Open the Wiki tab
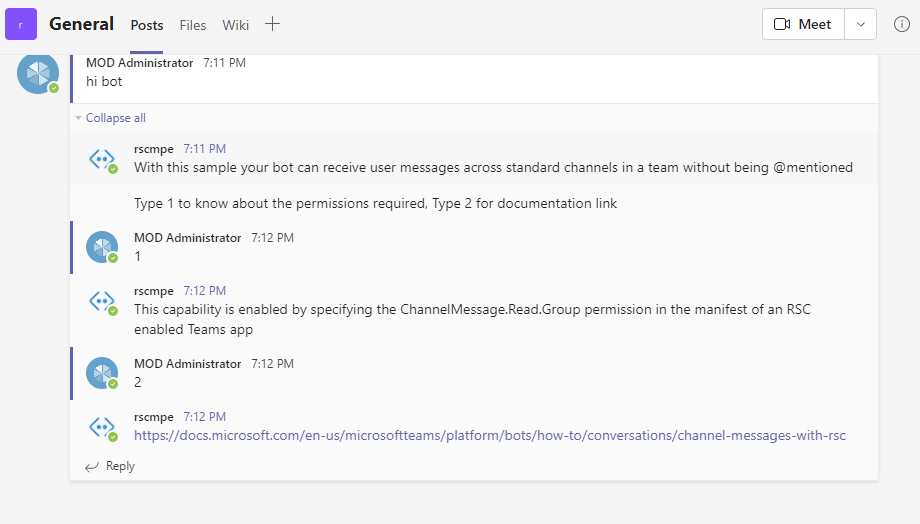920x524 pixels. click(x=235, y=25)
